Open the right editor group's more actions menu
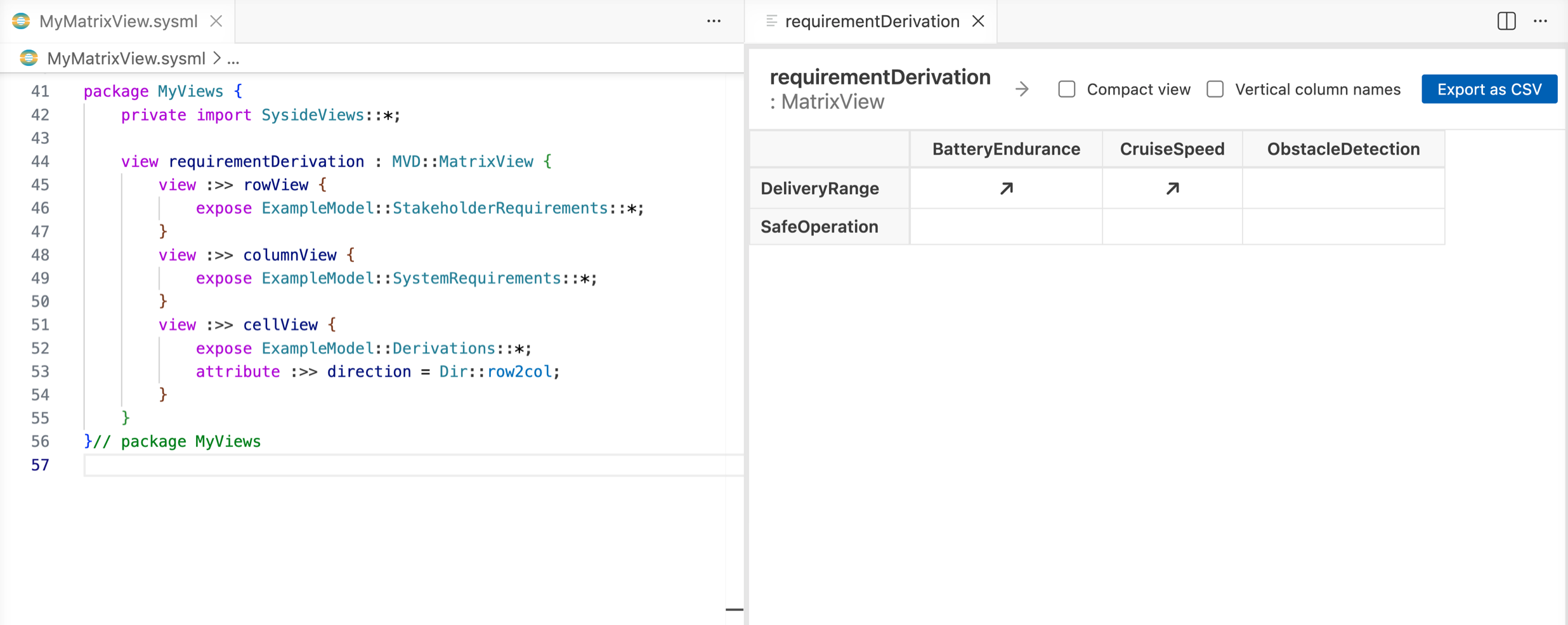Screen dimensions: 1568x625 1540,21
